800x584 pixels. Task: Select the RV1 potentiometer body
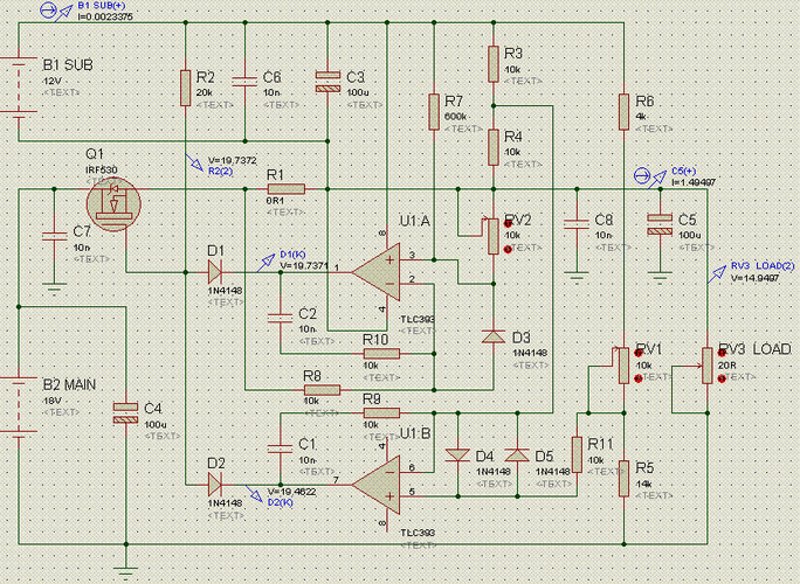pos(624,366)
